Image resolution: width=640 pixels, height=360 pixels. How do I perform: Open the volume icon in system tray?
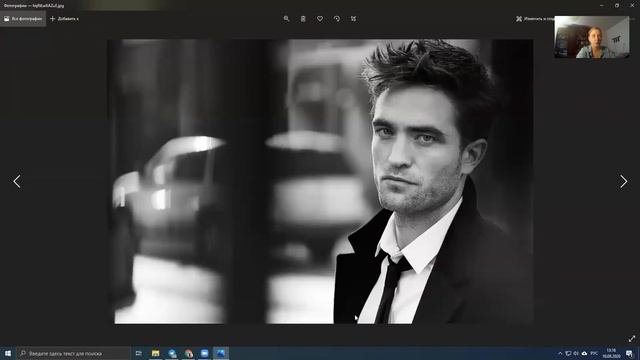[576, 353]
